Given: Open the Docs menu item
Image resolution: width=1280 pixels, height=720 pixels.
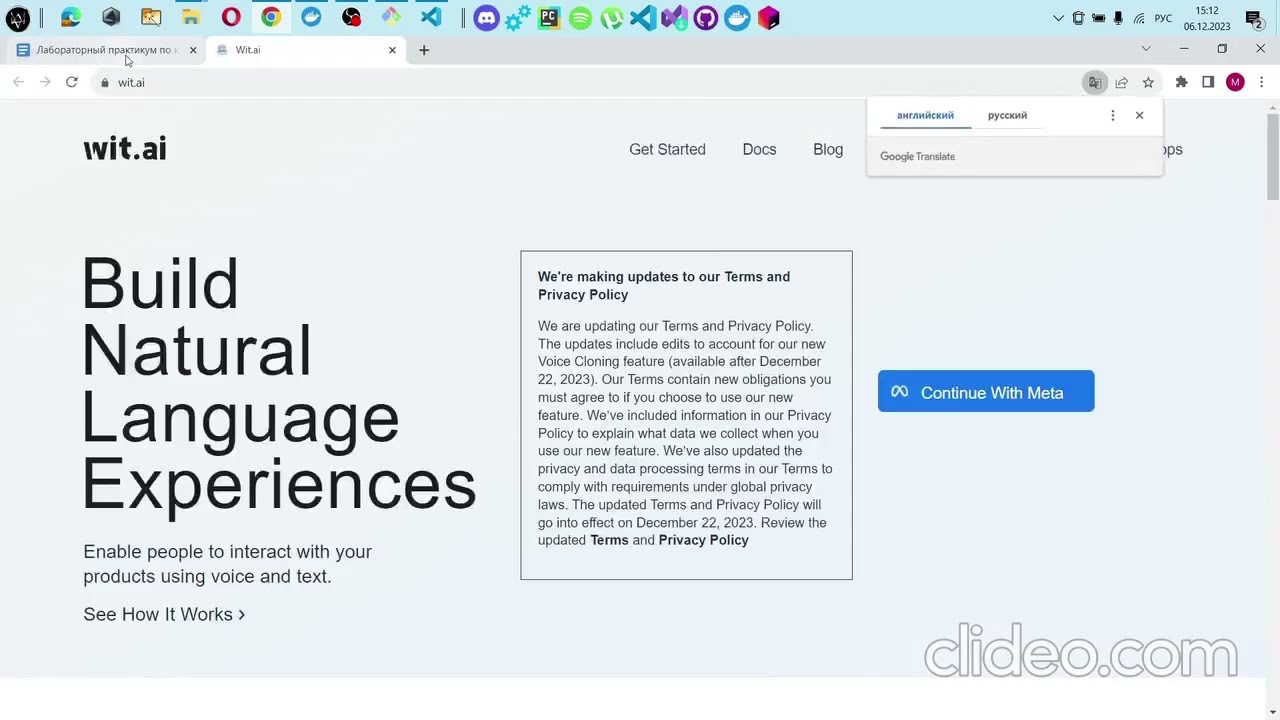Looking at the screenshot, I should pyautogui.click(x=759, y=149).
